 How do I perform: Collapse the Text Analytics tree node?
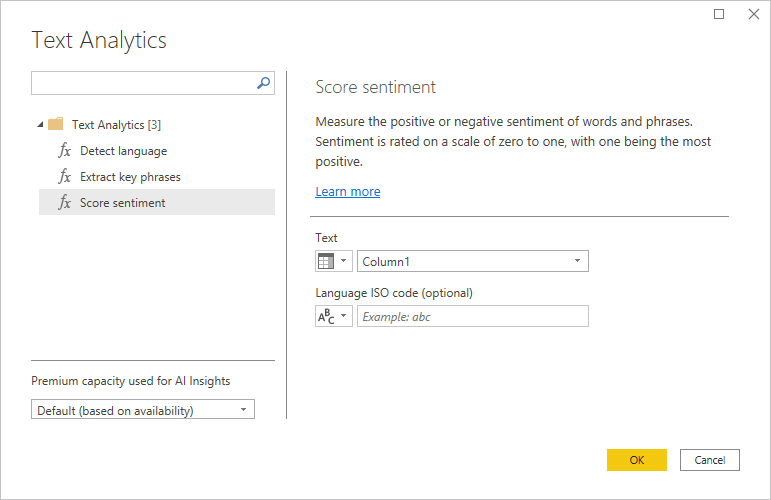[40, 124]
